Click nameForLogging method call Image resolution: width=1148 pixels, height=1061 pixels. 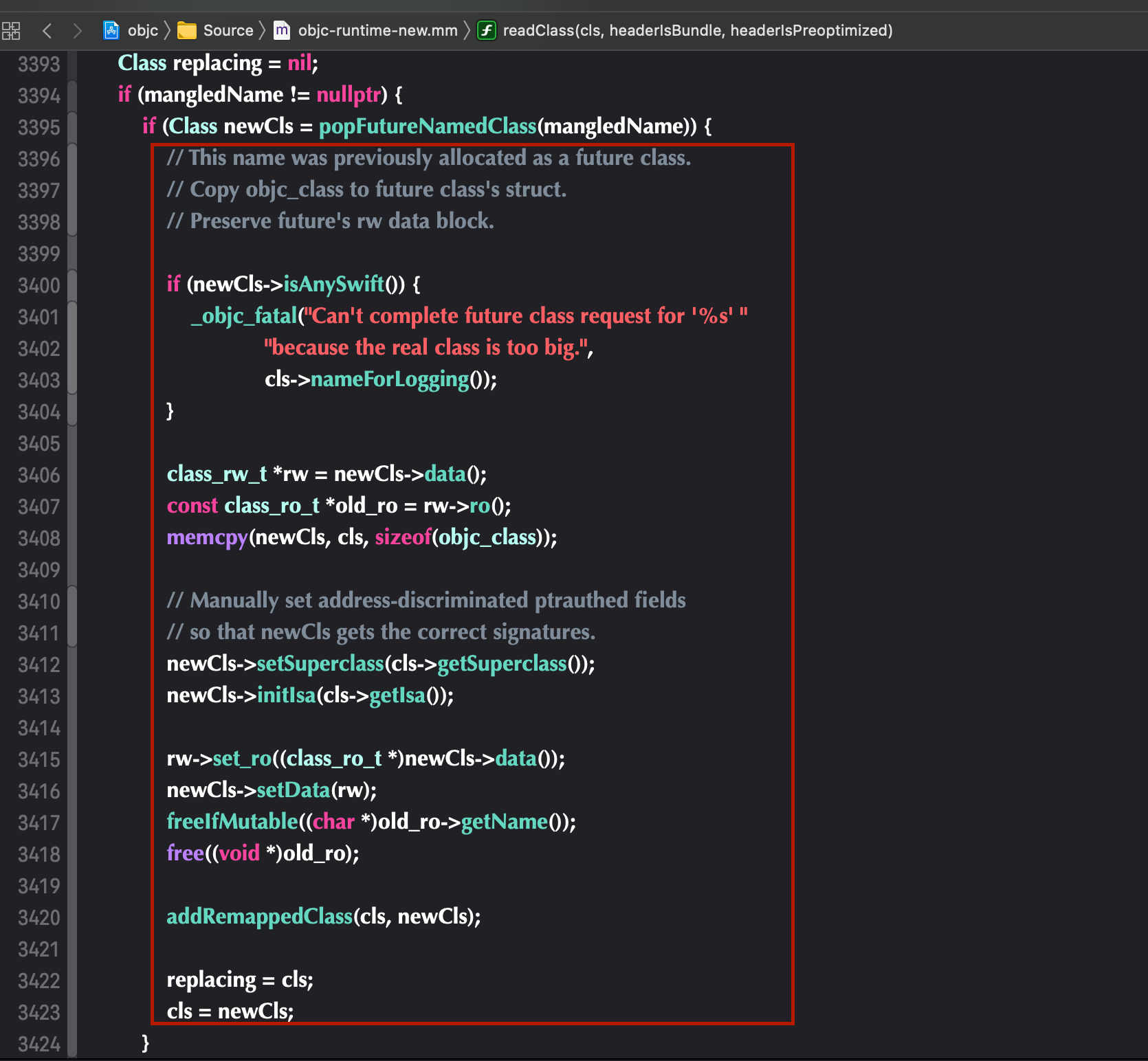tap(390, 379)
